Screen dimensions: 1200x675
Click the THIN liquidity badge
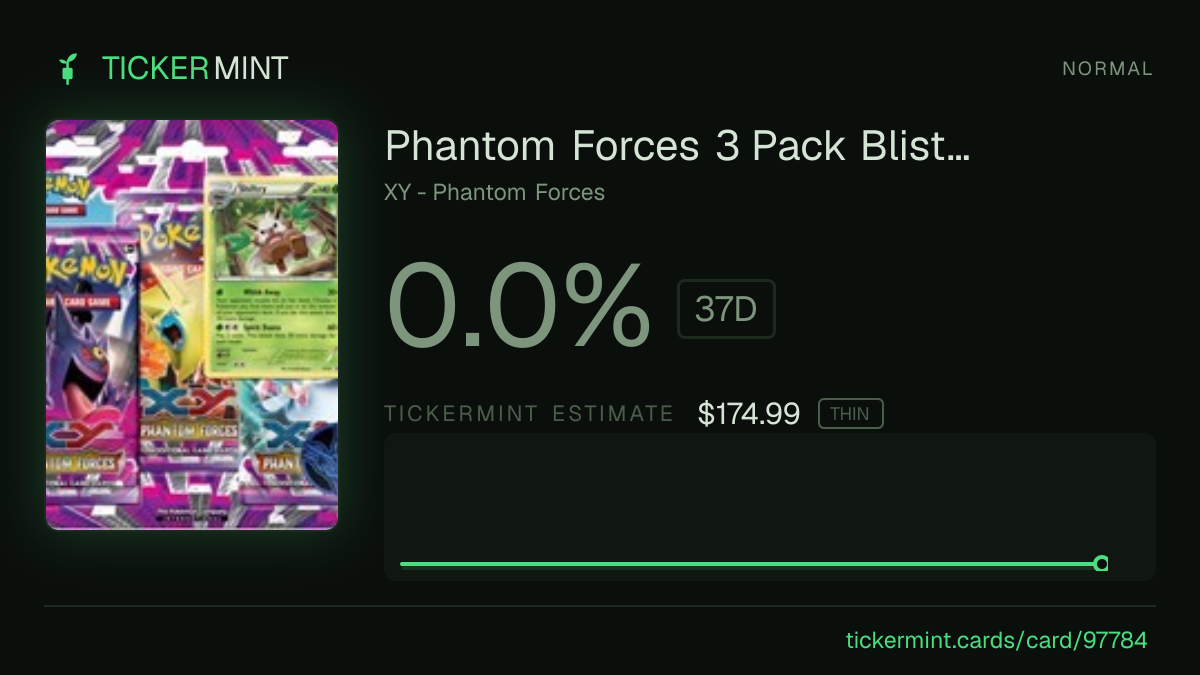coord(850,414)
